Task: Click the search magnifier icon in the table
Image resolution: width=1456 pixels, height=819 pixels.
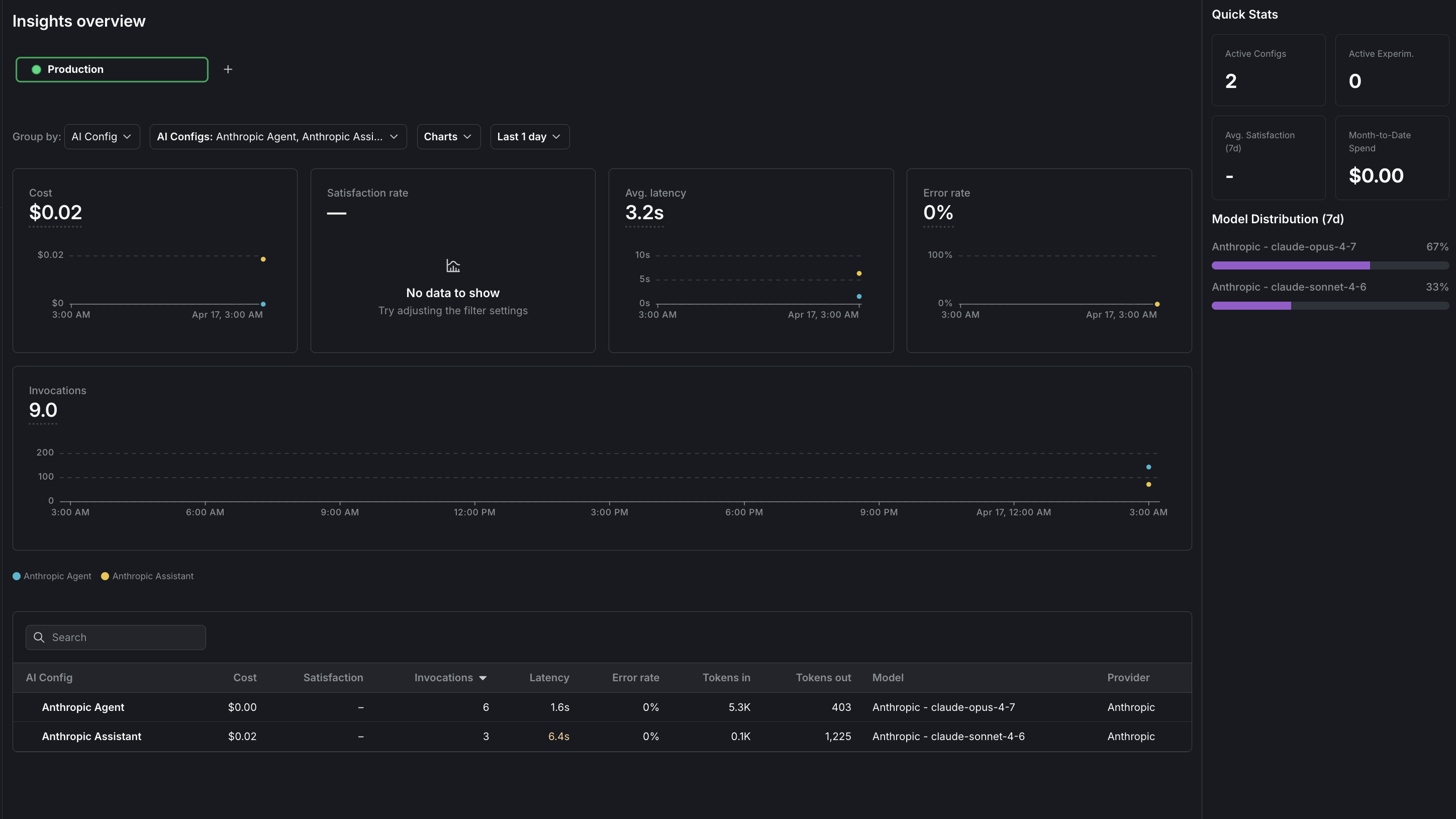Action: point(39,637)
